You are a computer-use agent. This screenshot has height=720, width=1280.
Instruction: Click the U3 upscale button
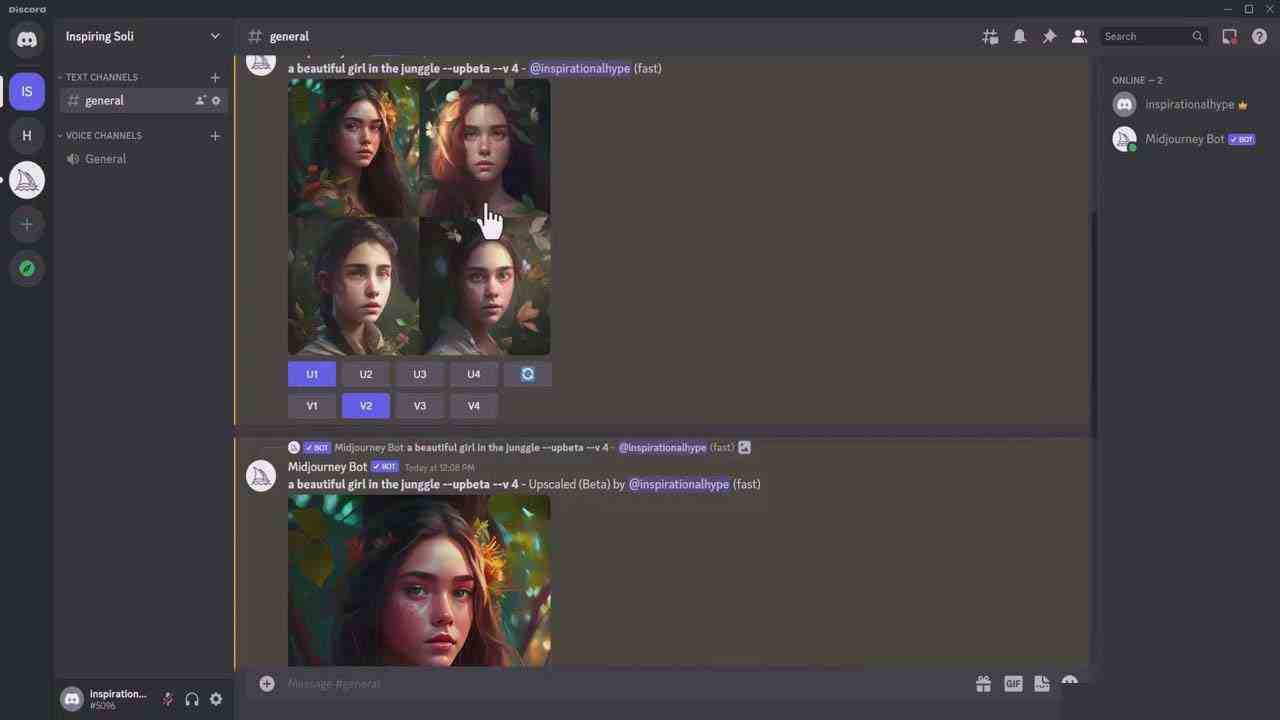pos(420,374)
